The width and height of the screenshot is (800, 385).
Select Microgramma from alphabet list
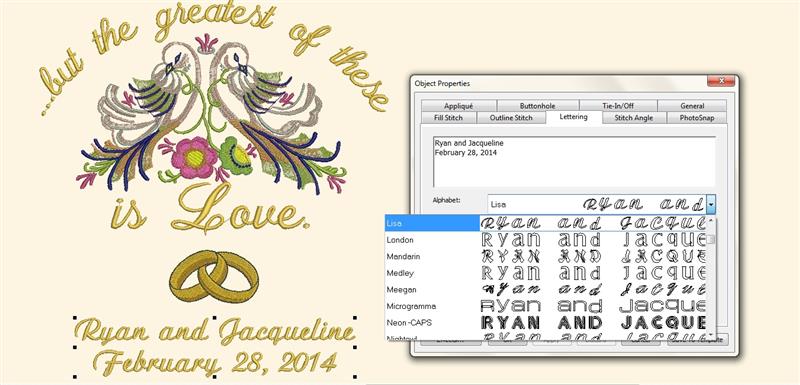546,306
